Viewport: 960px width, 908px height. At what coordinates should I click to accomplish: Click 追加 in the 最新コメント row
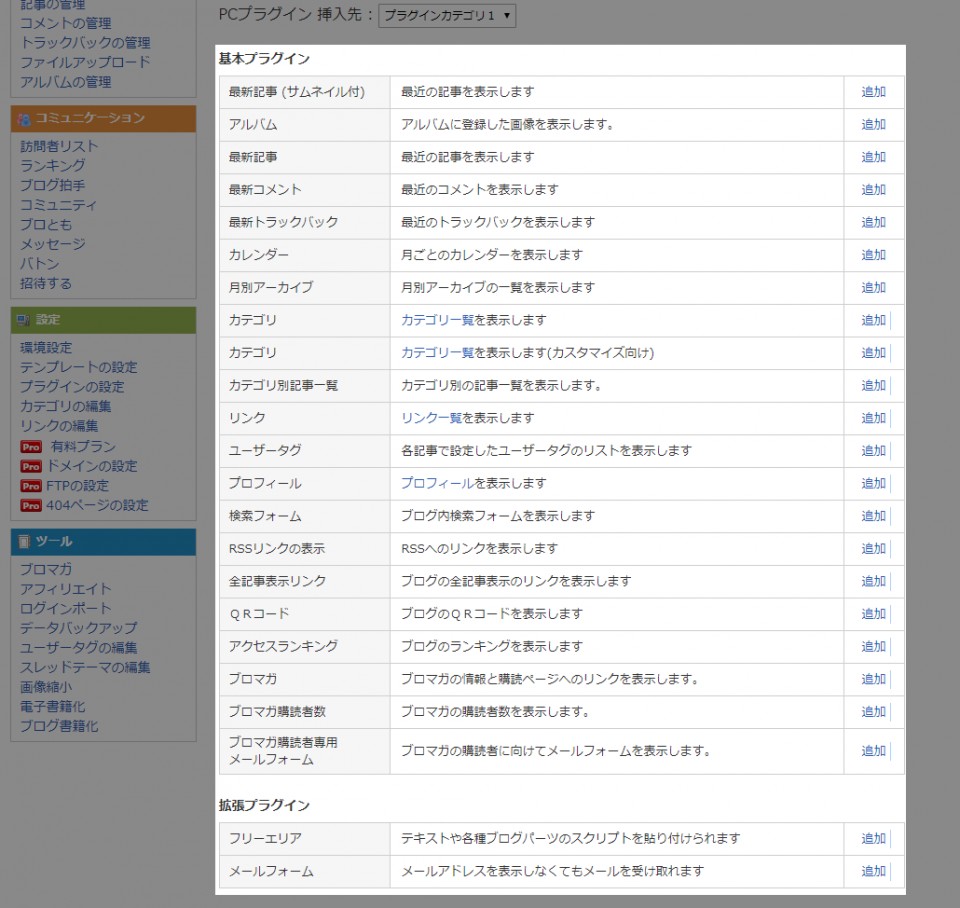pyautogui.click(x=873, y=190)
